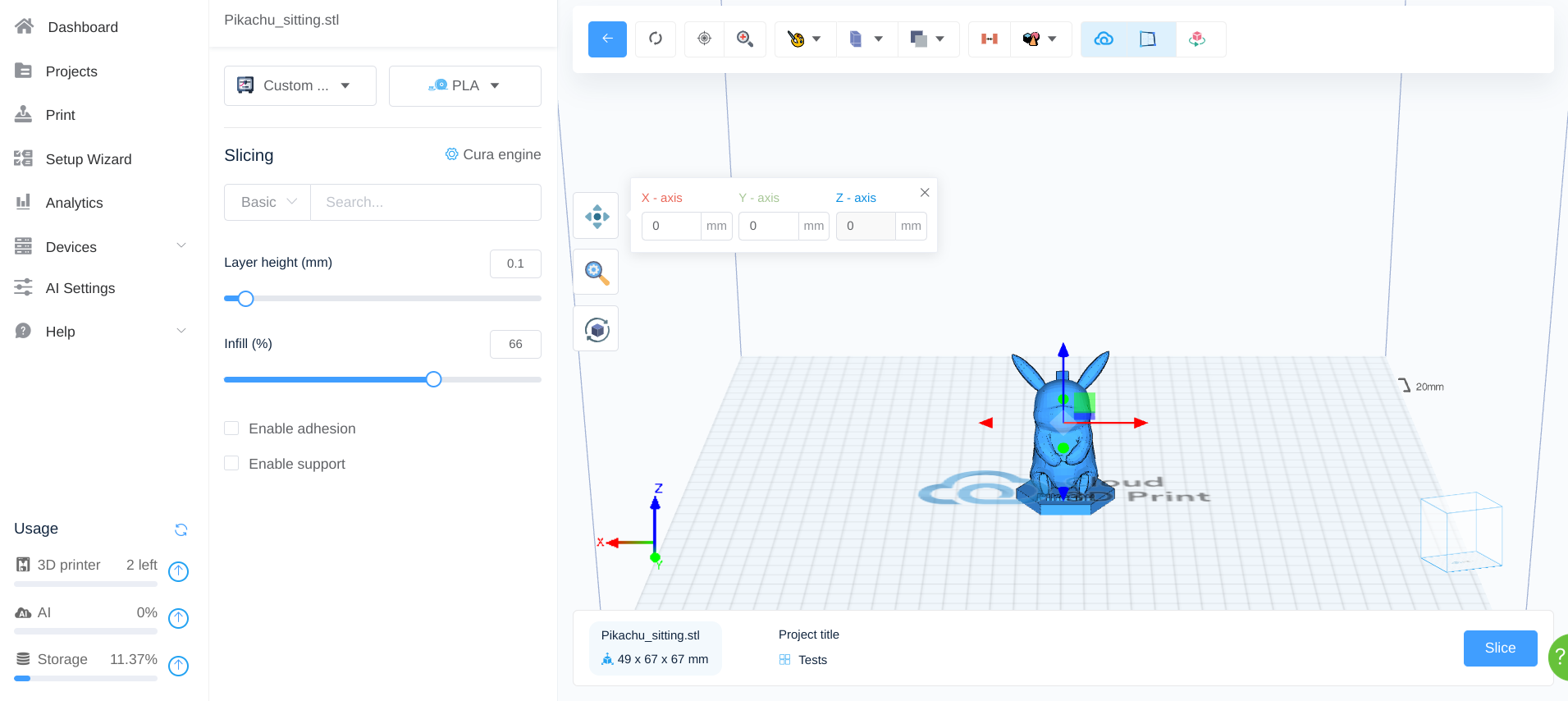Screen dimensions: 1568x701
Task: Enable support checkbox
Action: pyautogui.click(x=231, y=464)
